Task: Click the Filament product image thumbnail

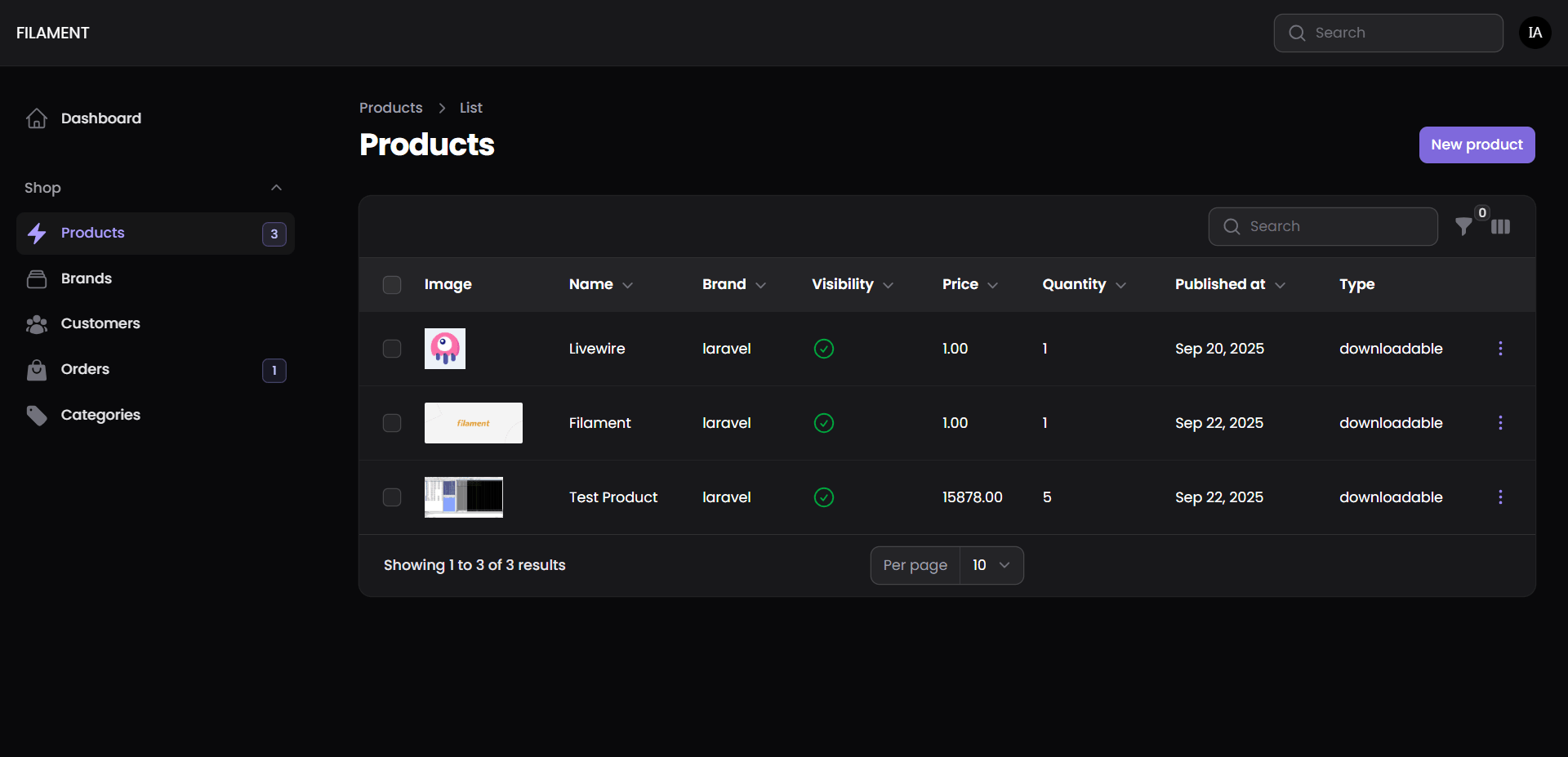Action: point(474,423)
